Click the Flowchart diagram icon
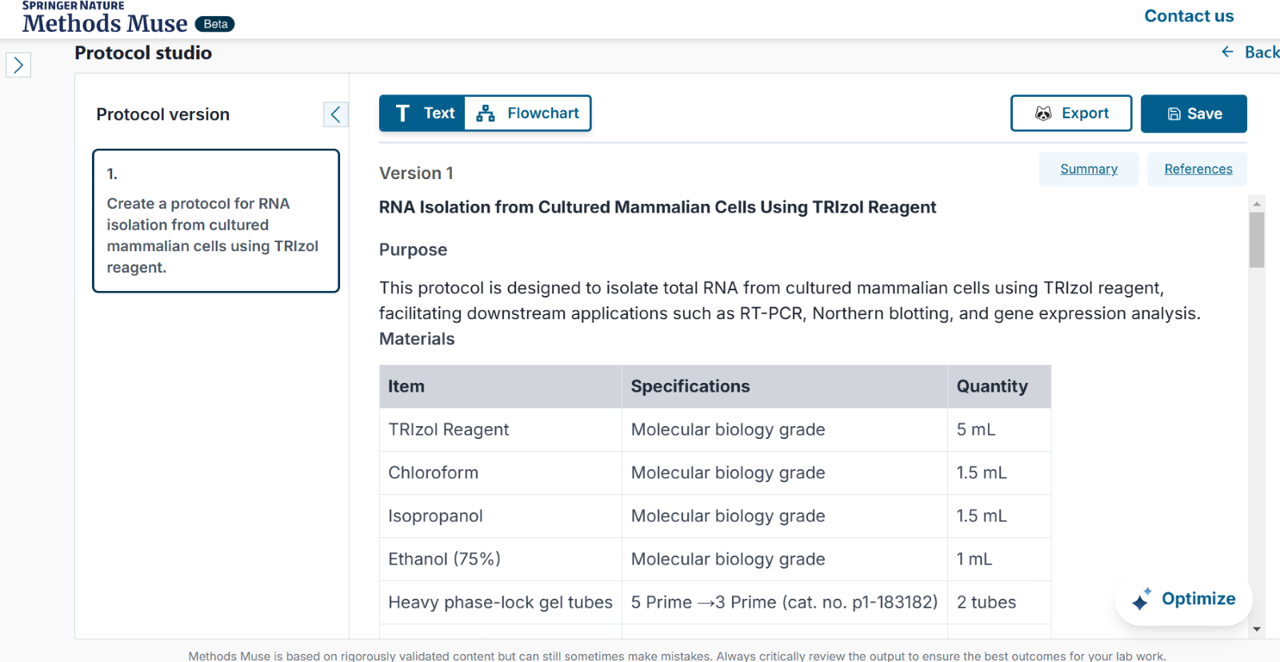The width and height of the screenshot is (1280, 662). pos(486,113)
